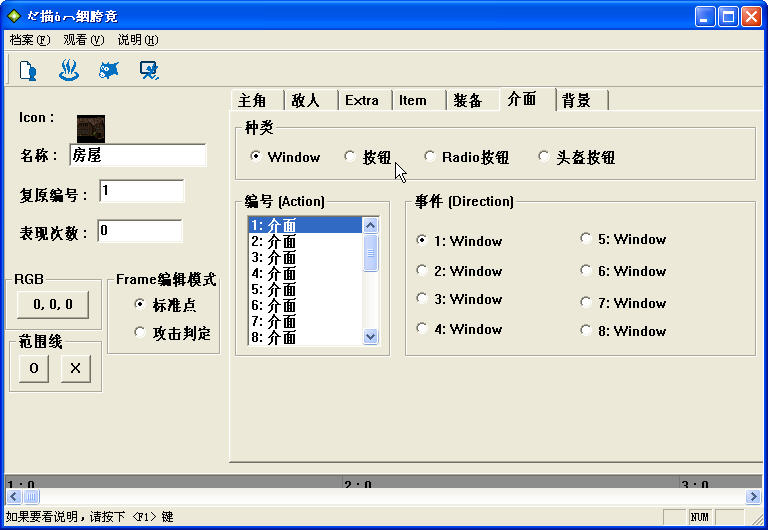Switch to the 敌人 tab
Image resolution: width=768 pixels, height=530 pixels.
tap(311, 100)
